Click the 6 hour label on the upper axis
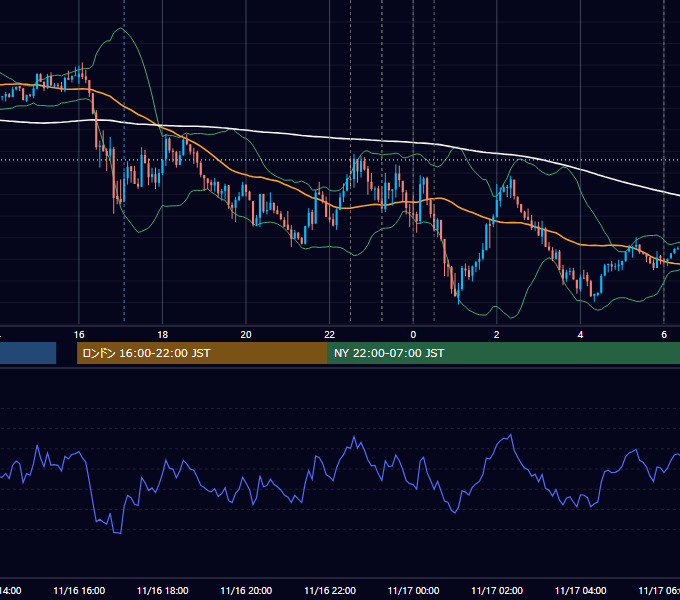The width and height of the screenshot is (680, 600). [x=664, y=335]
